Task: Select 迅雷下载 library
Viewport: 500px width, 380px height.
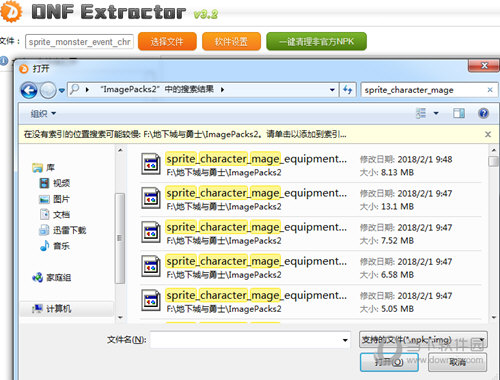Action: point(69,230)
